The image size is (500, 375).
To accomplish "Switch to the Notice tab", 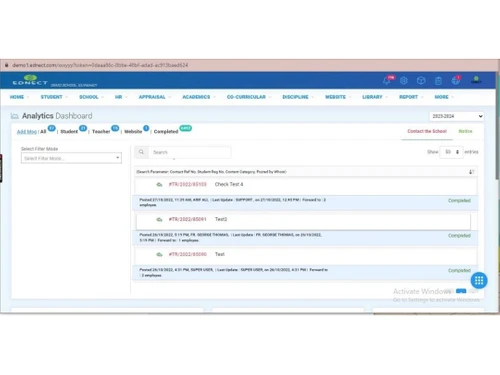I will tap(465, 131).
